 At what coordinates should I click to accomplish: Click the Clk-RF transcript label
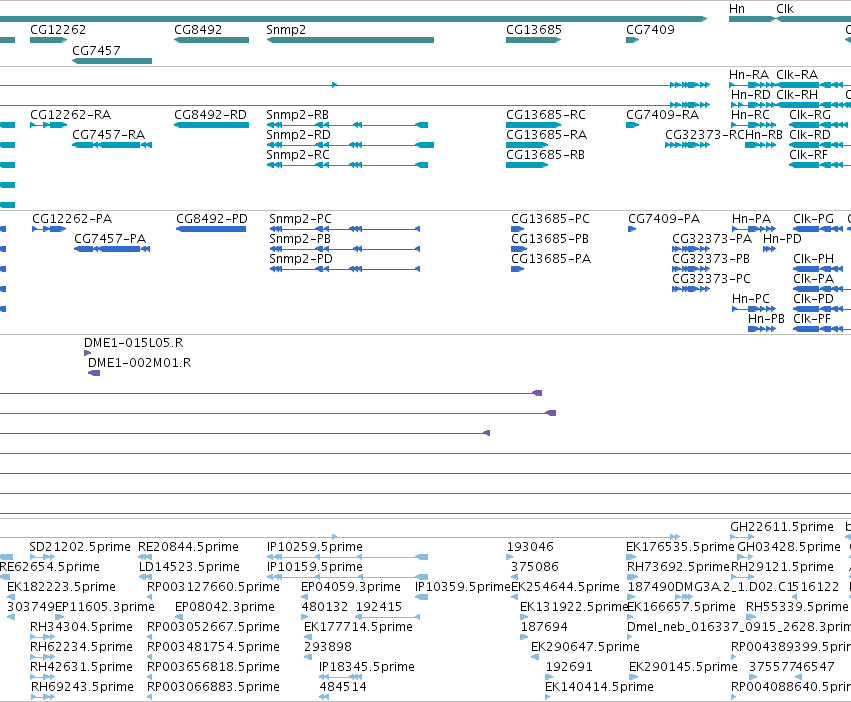click(809, 155)
